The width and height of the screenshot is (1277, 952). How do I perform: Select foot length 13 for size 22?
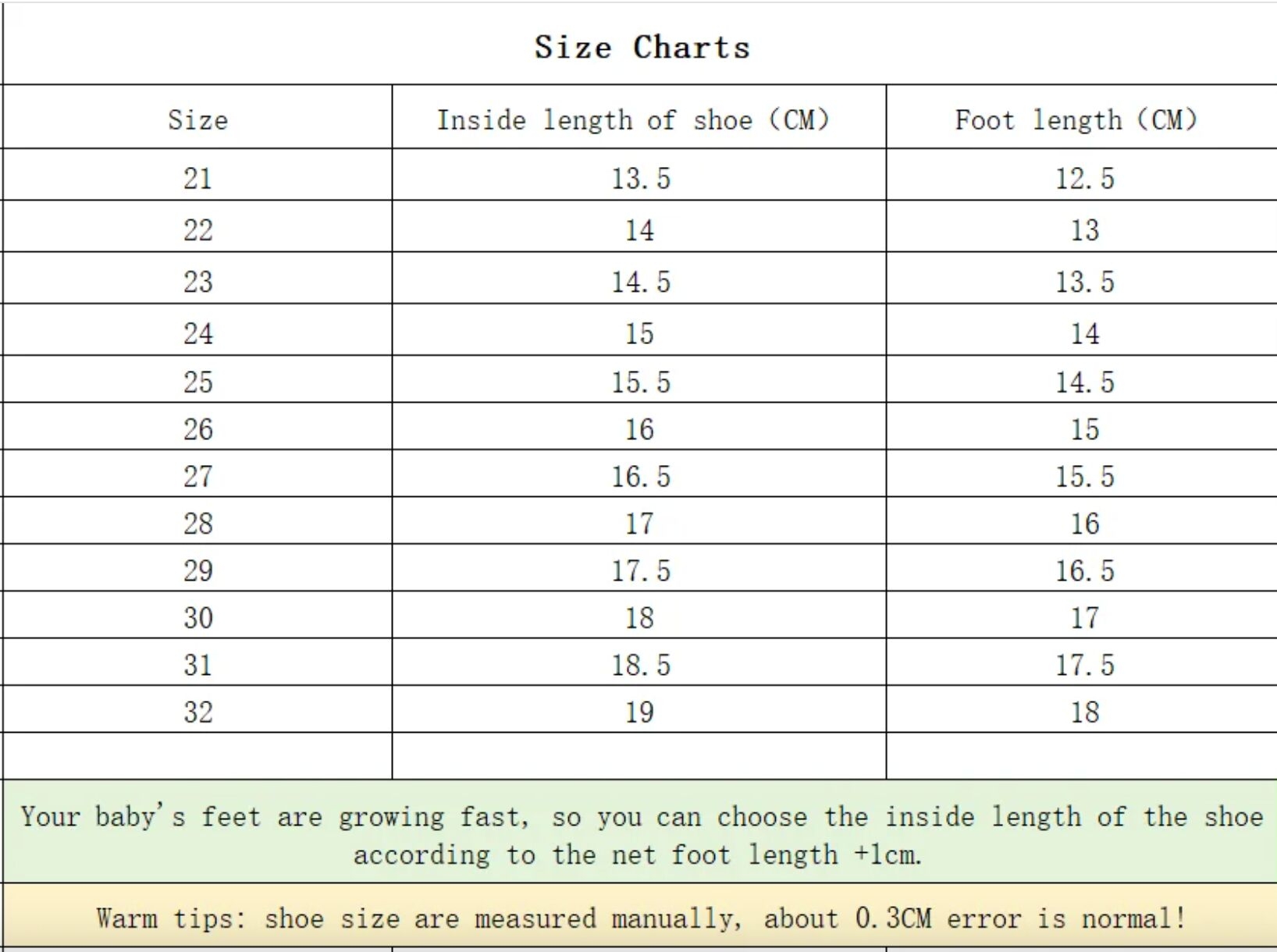pyautogui.click(x=1084, y=229)
